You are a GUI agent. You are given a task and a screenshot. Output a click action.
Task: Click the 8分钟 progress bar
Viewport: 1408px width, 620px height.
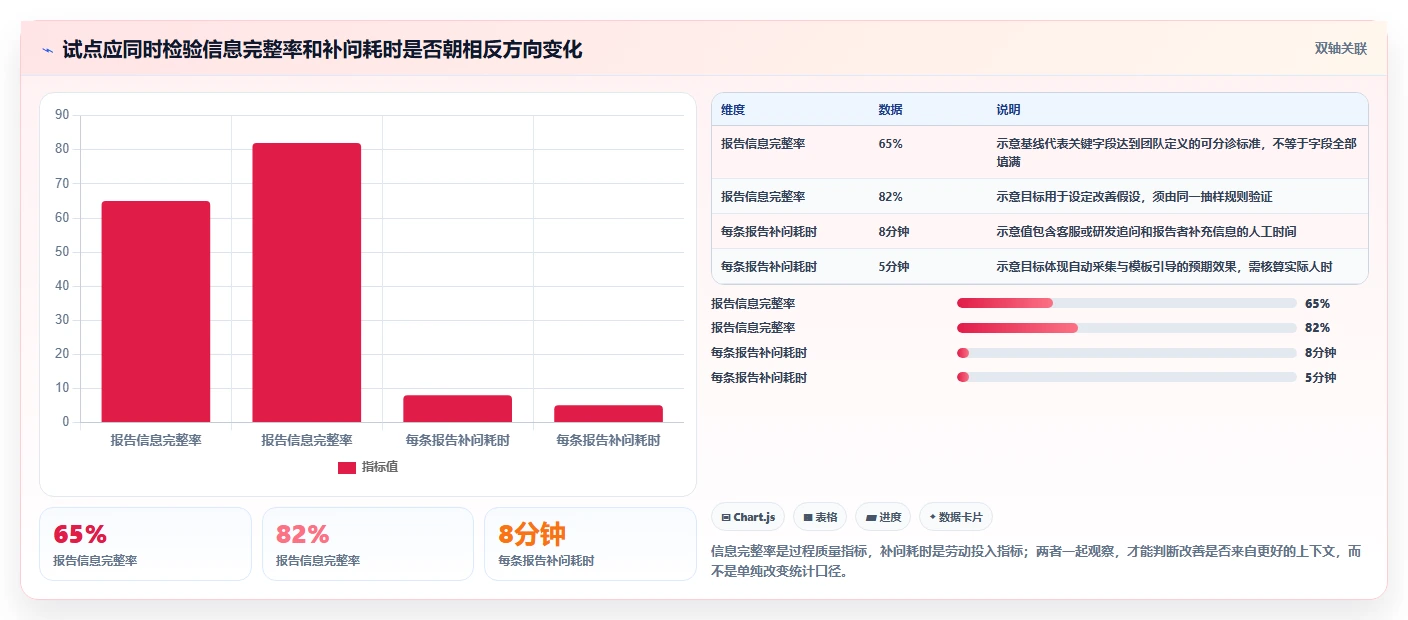1127,352
